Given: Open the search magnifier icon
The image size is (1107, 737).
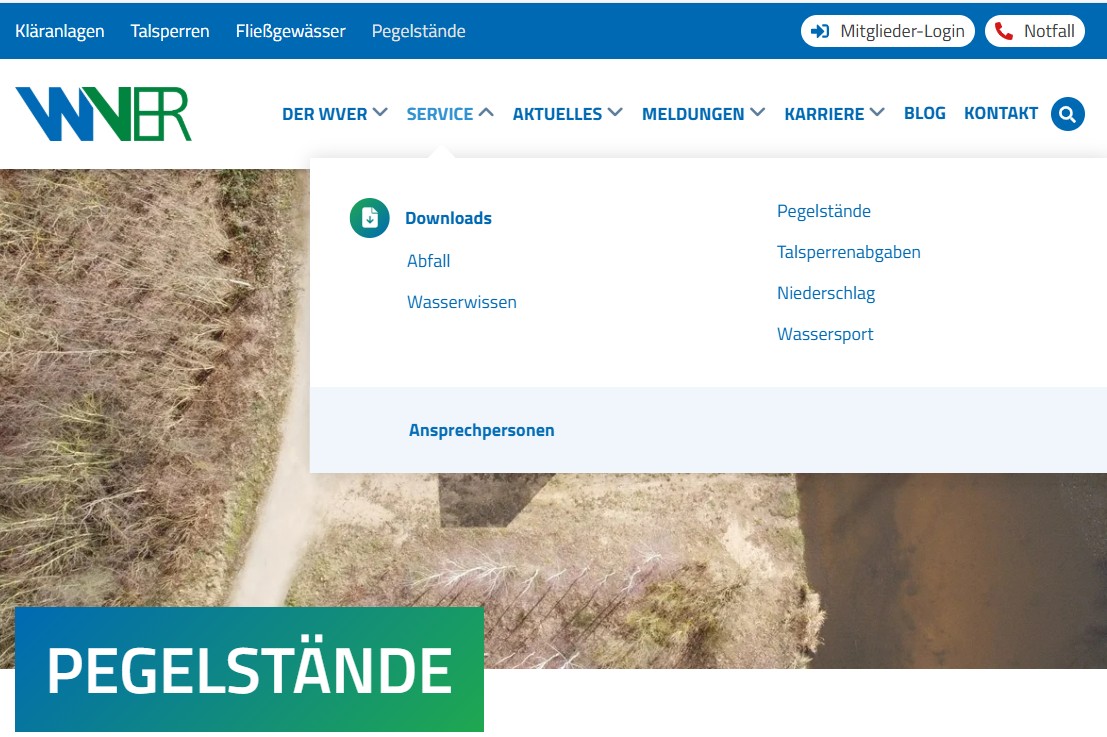Looking at the screenshot, I should (1067, 114).
